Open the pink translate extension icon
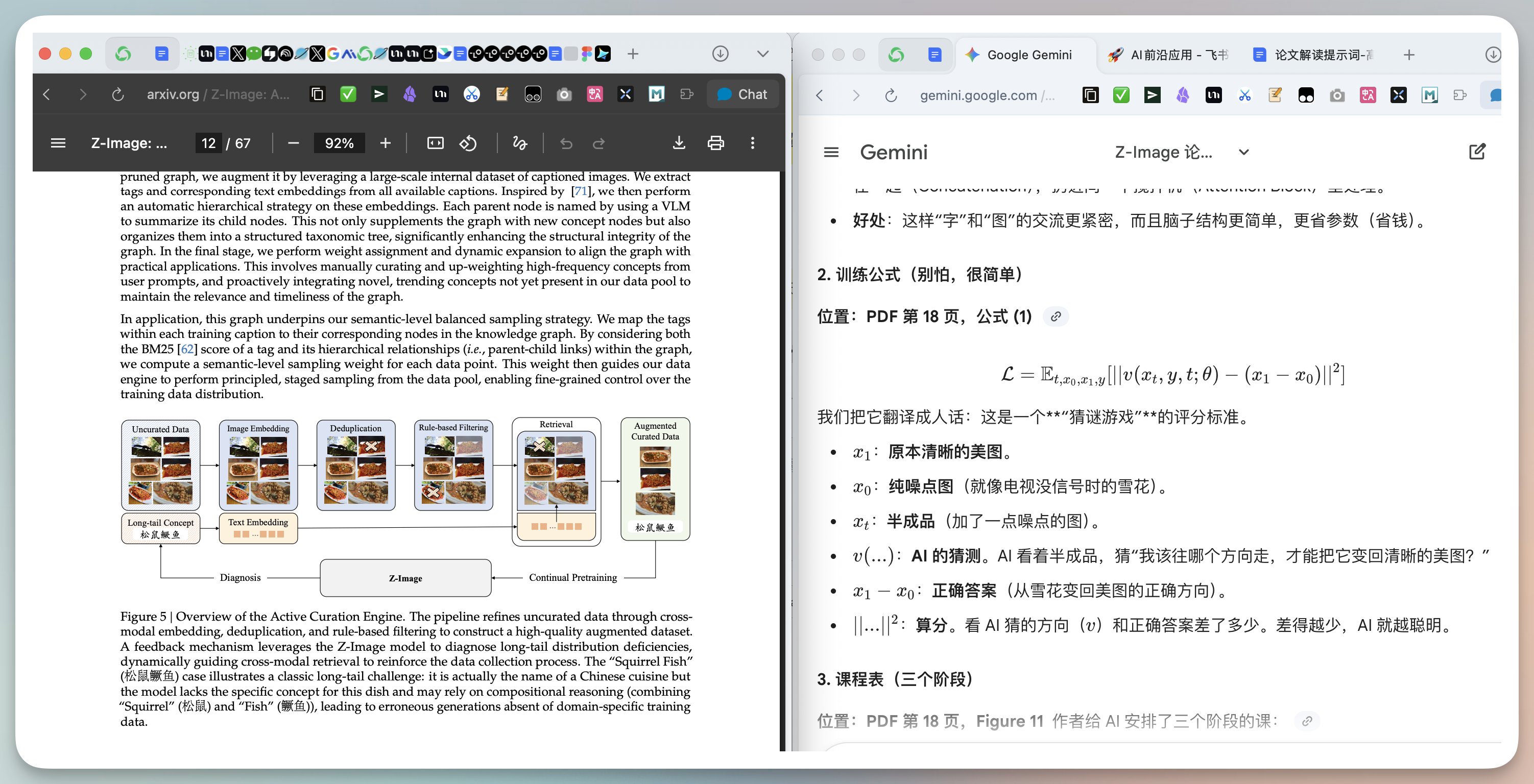The width and height of the screenshot is (1534, 784). click(595, 94)
